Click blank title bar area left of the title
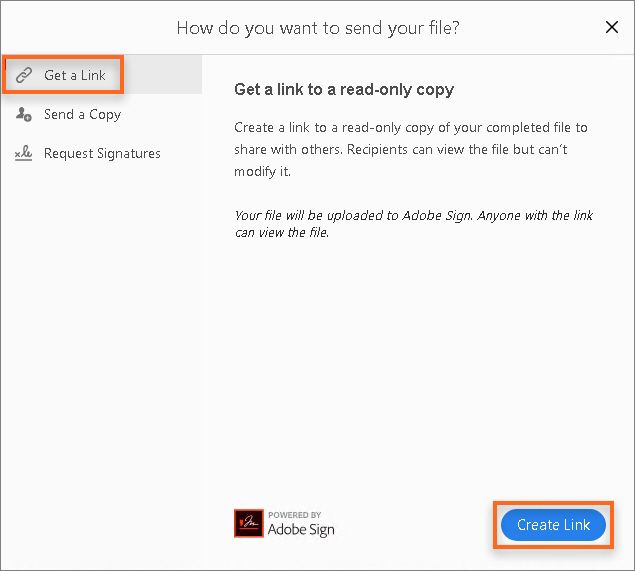This screenshot has height=571, width=635. (x=80, y=28)
